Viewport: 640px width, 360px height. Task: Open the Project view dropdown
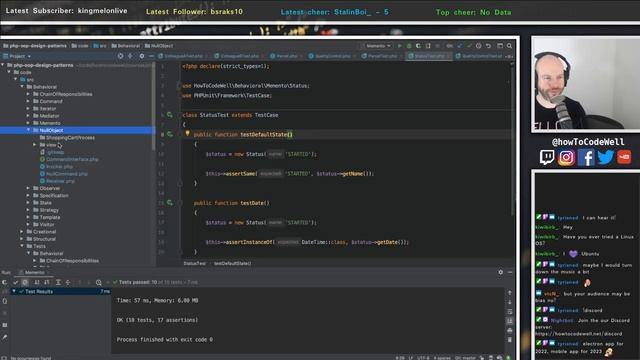pyautogui.click(x=17, y=56)
